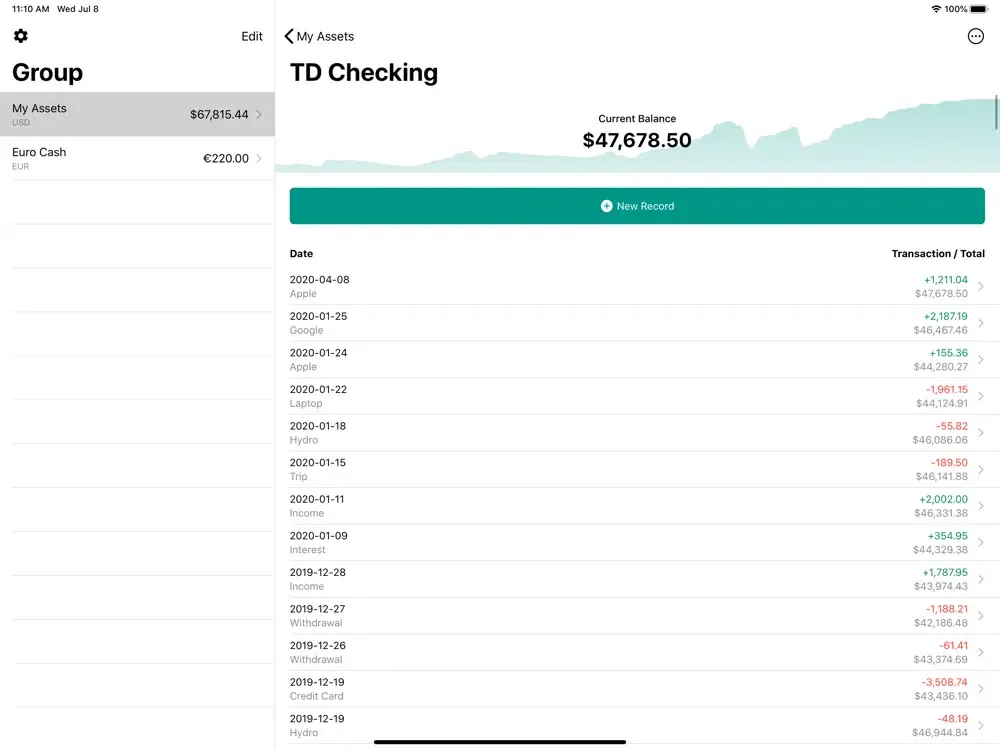Go back to My Assets
Image resolution: width=1000 pixels, height=750 pixels.
319,36
